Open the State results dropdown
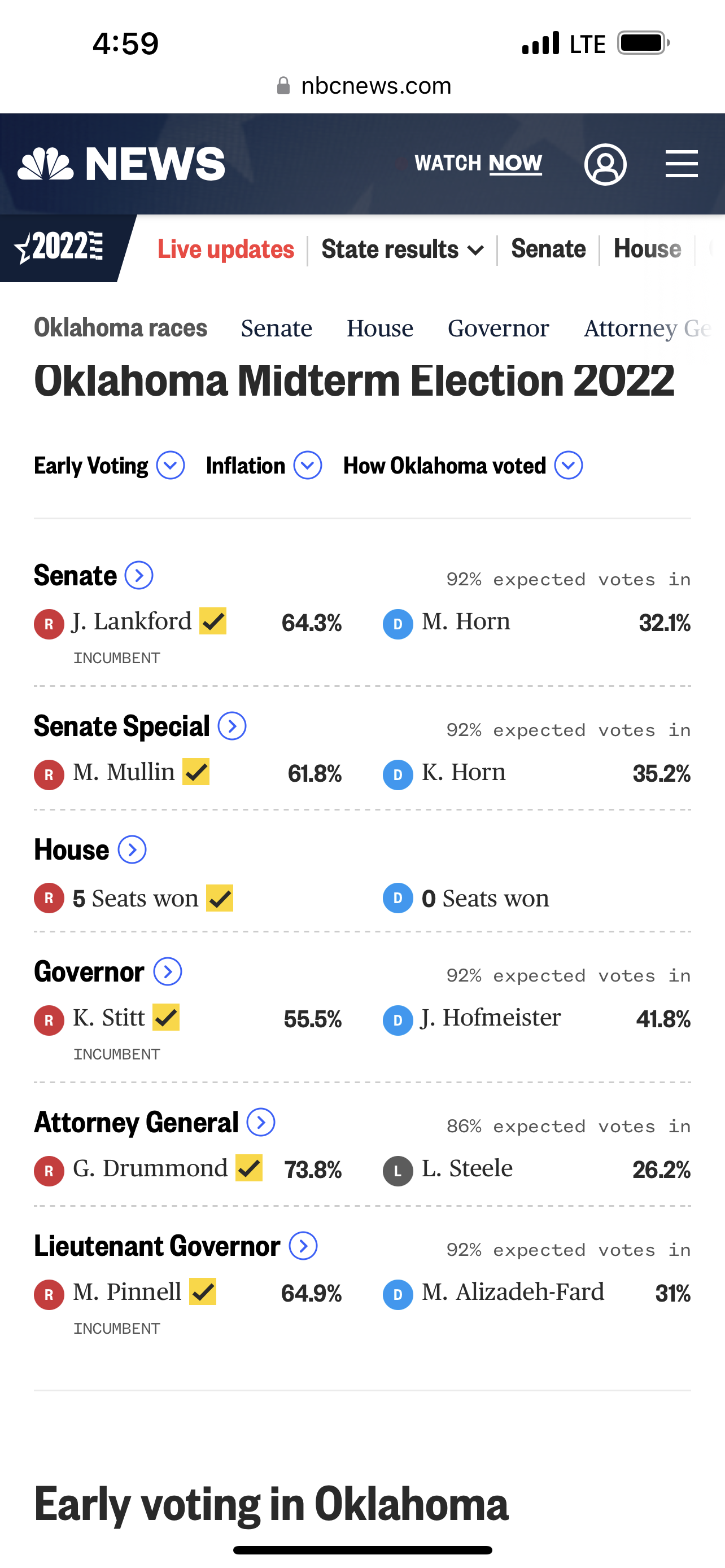 click(x=402, y=249)
